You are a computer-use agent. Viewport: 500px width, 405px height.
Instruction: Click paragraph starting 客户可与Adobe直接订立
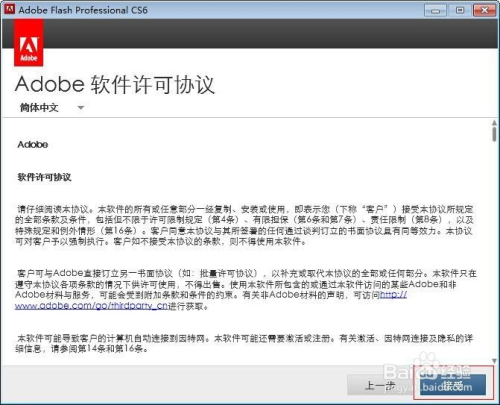point(246,289)
